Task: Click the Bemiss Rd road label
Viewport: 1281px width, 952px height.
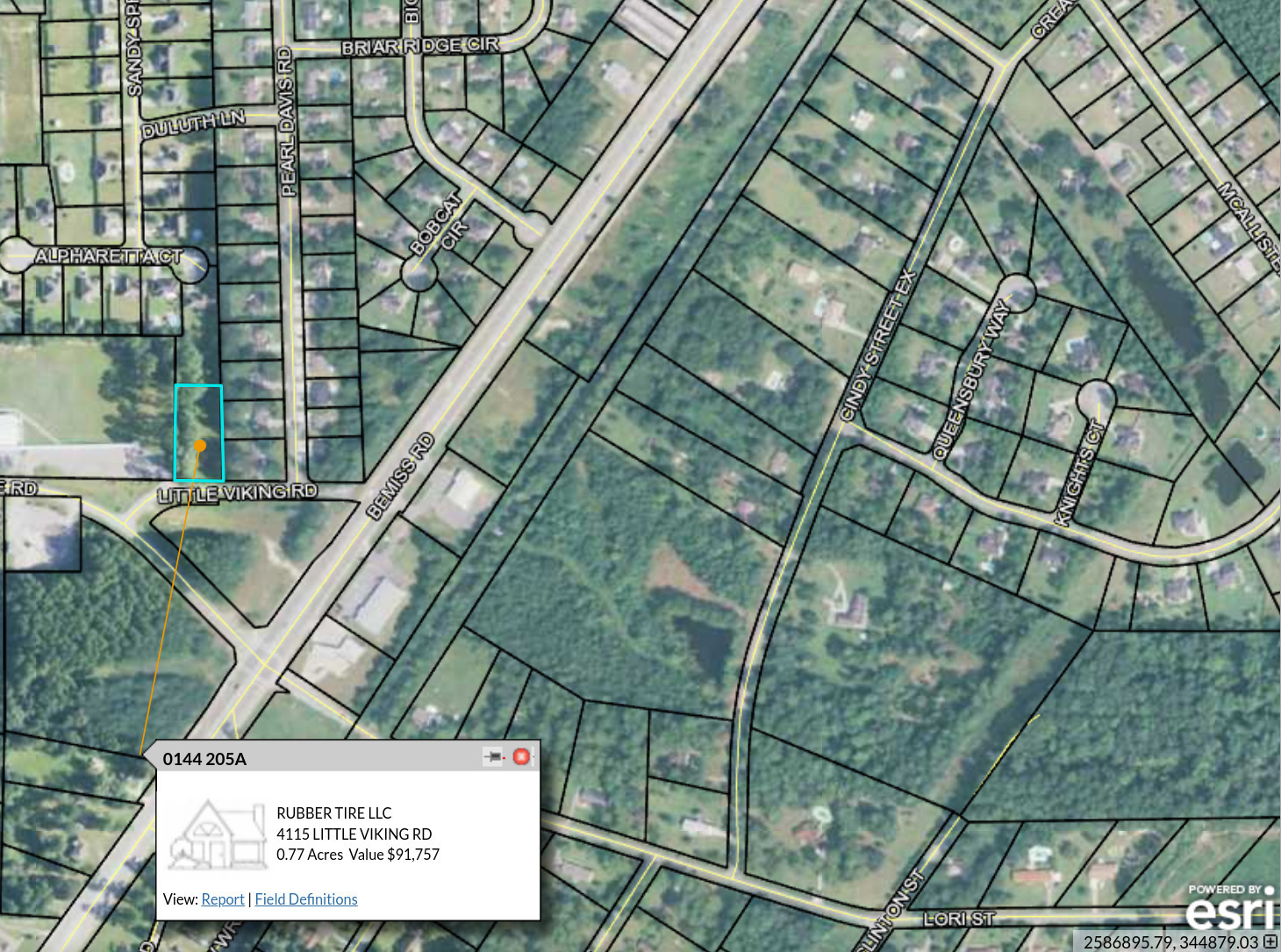Action: [x=400, y=476]
